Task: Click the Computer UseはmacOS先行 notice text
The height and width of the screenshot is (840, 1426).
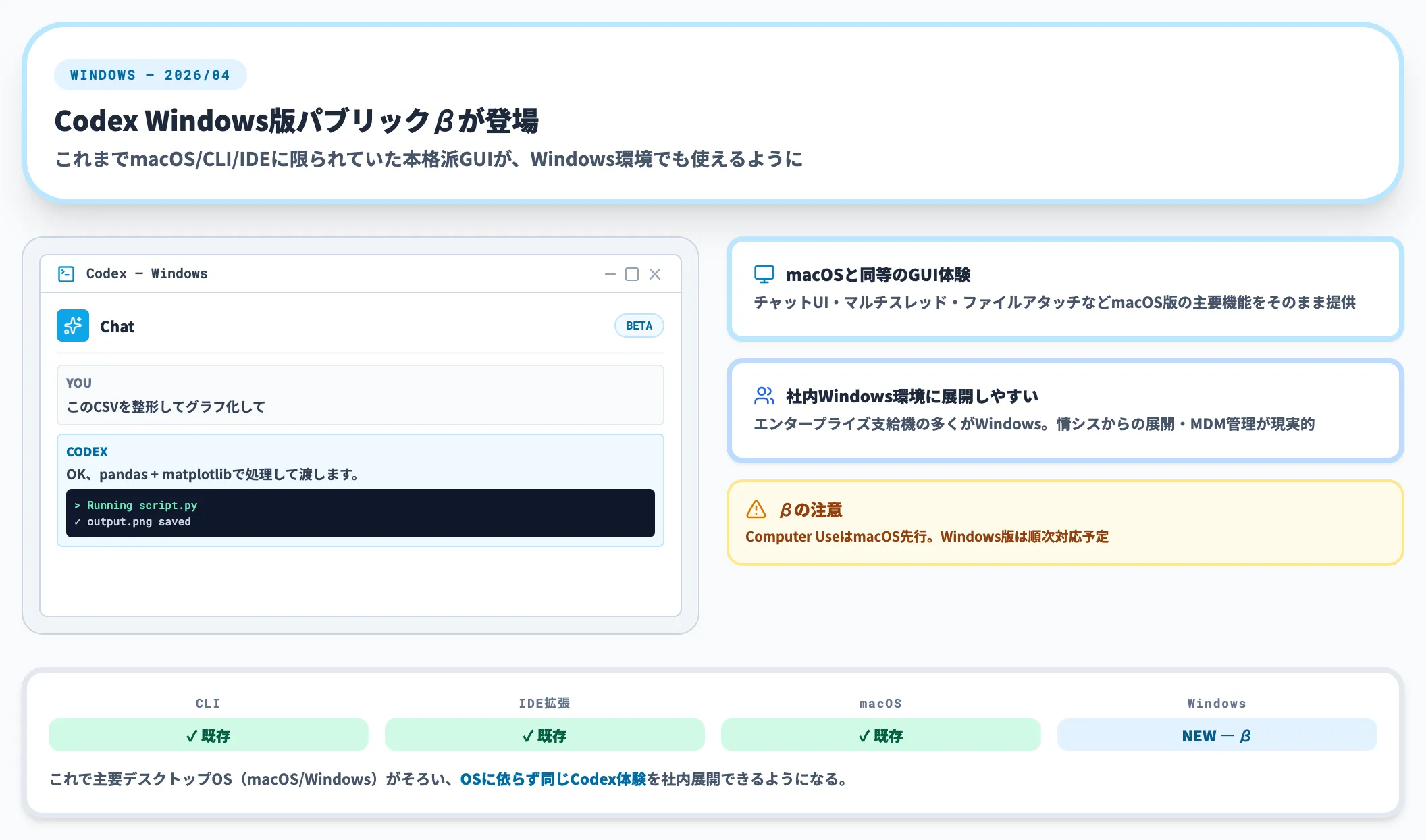Action: pyautogui.click(x=928, y=537)
